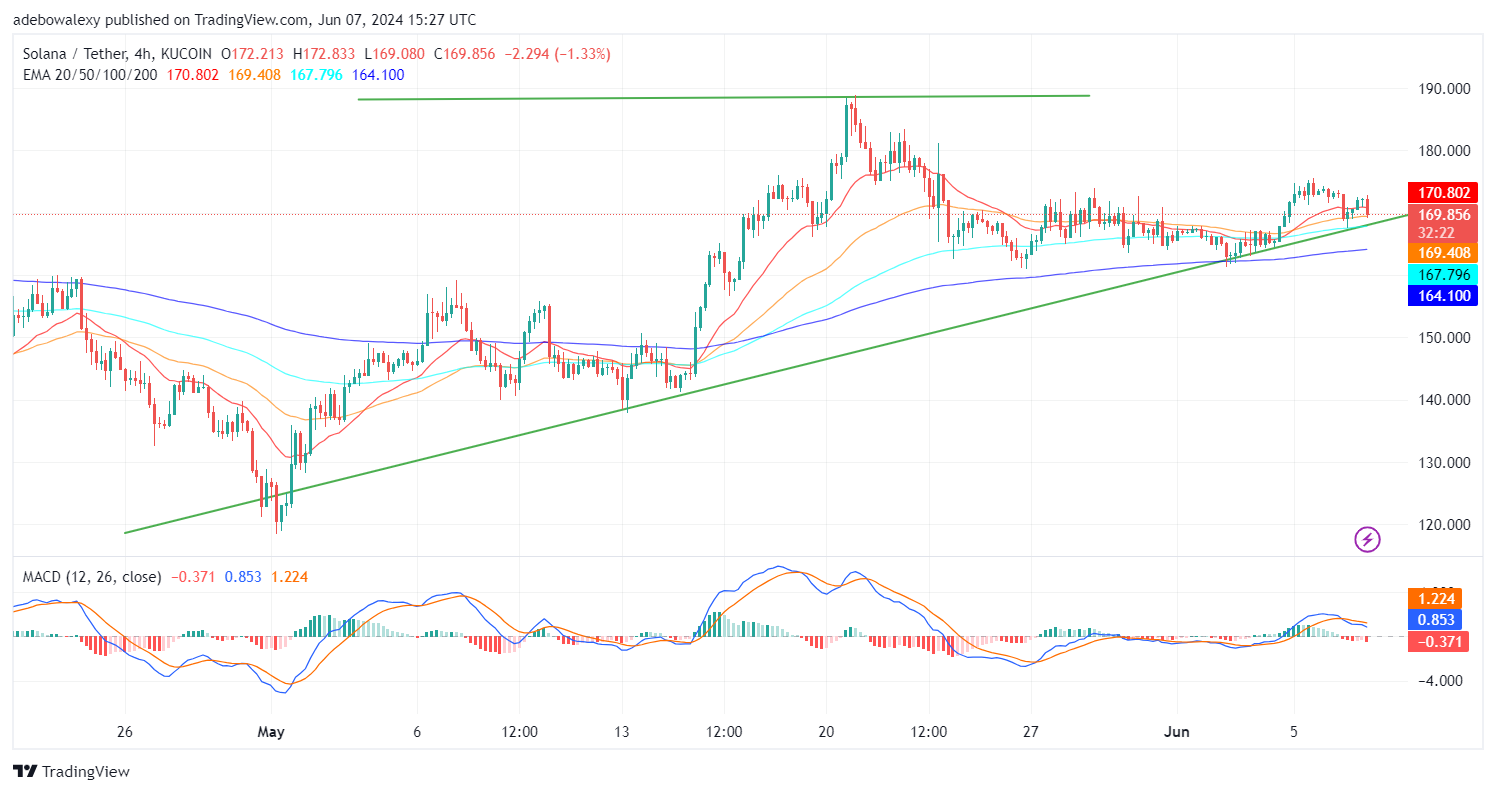Click the red -0.371 MACD axis tag
This screenshot has height=793, width=1496.
(x=1436, y=641)
